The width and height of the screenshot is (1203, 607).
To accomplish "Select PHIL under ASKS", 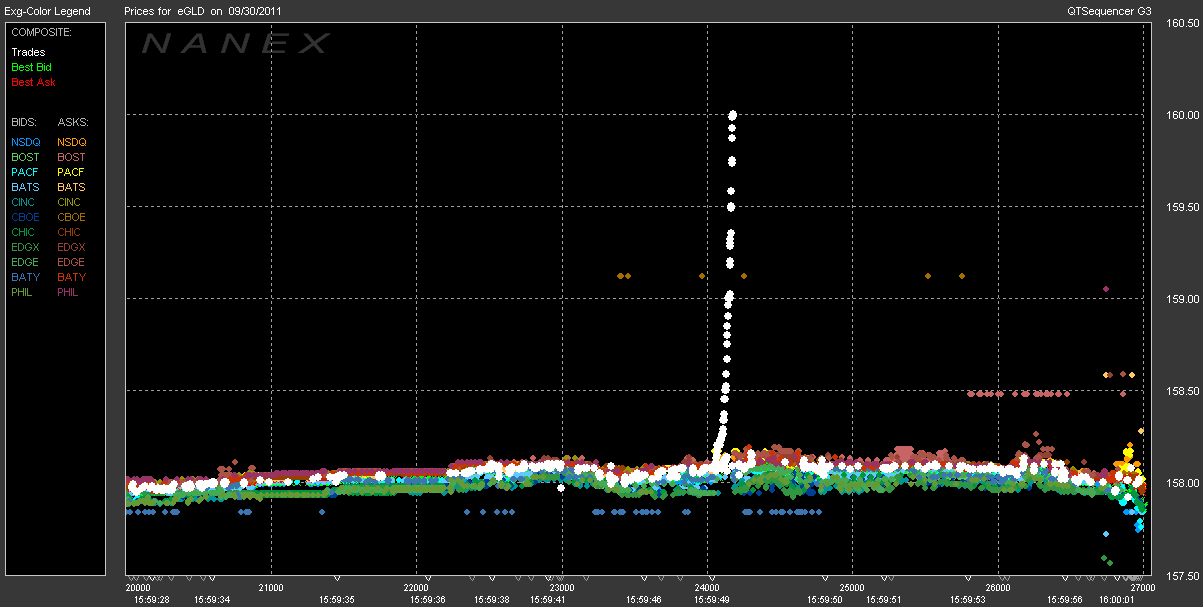I will coord(70,292).
